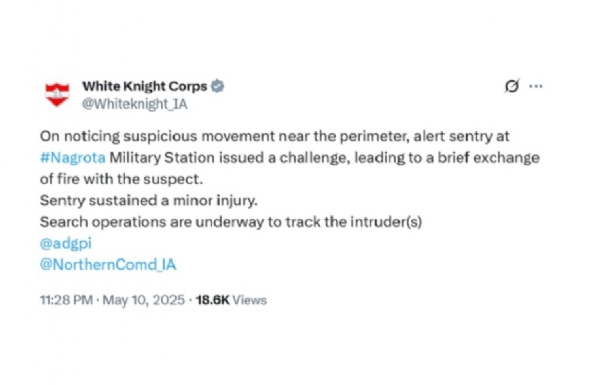Click the 18.6K view count

pos(212,300)
